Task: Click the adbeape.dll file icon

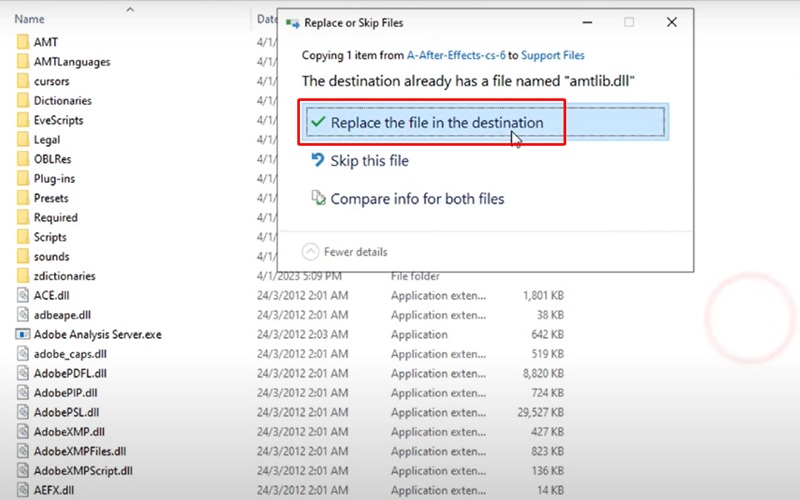Action: [23, 315]
